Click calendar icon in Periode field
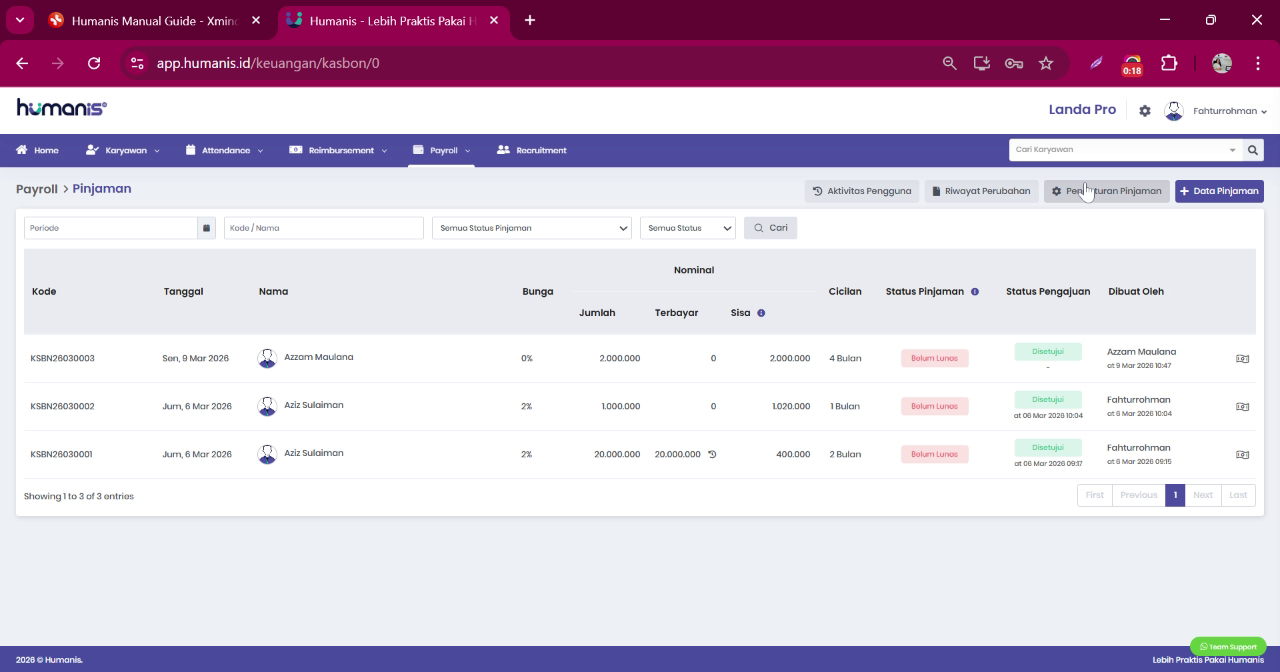The height and width of the screenshot is (672, 1280). [x=207, y=228]
